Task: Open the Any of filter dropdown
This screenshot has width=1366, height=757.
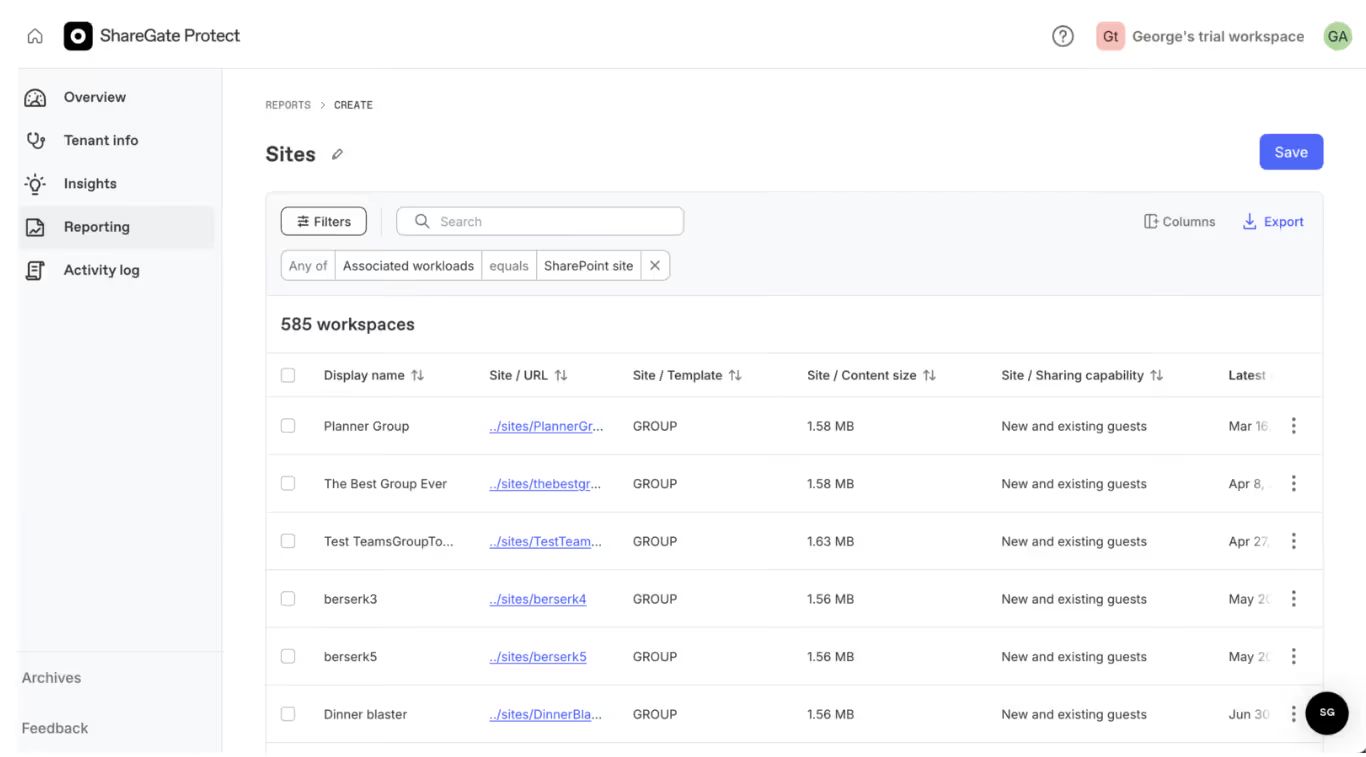Action: click(x=307, y=265)
